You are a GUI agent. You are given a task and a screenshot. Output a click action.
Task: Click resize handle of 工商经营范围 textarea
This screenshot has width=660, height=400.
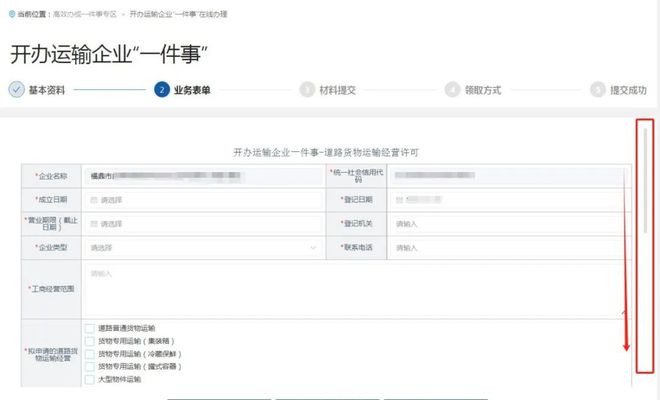pyautogui.click(x=624, y=312)
